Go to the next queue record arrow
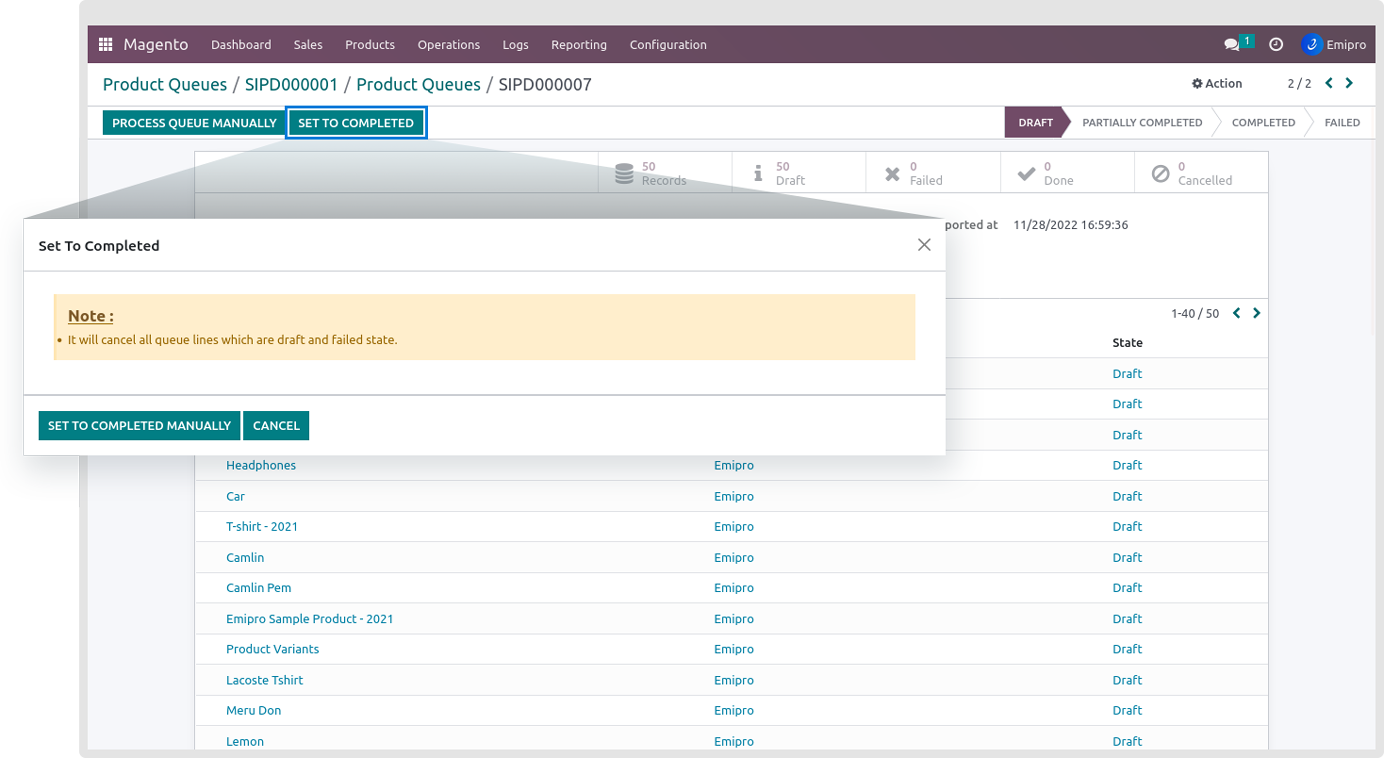This screenshot has width=1384, height=758. pos(1350,84)
